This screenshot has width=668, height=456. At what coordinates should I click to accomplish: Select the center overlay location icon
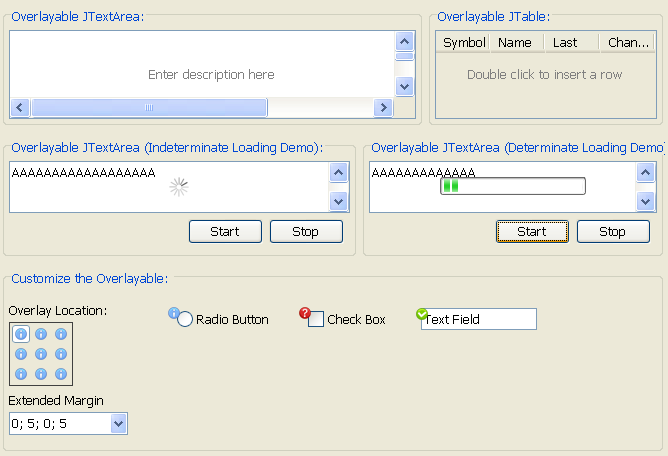(x=41, y=354)
